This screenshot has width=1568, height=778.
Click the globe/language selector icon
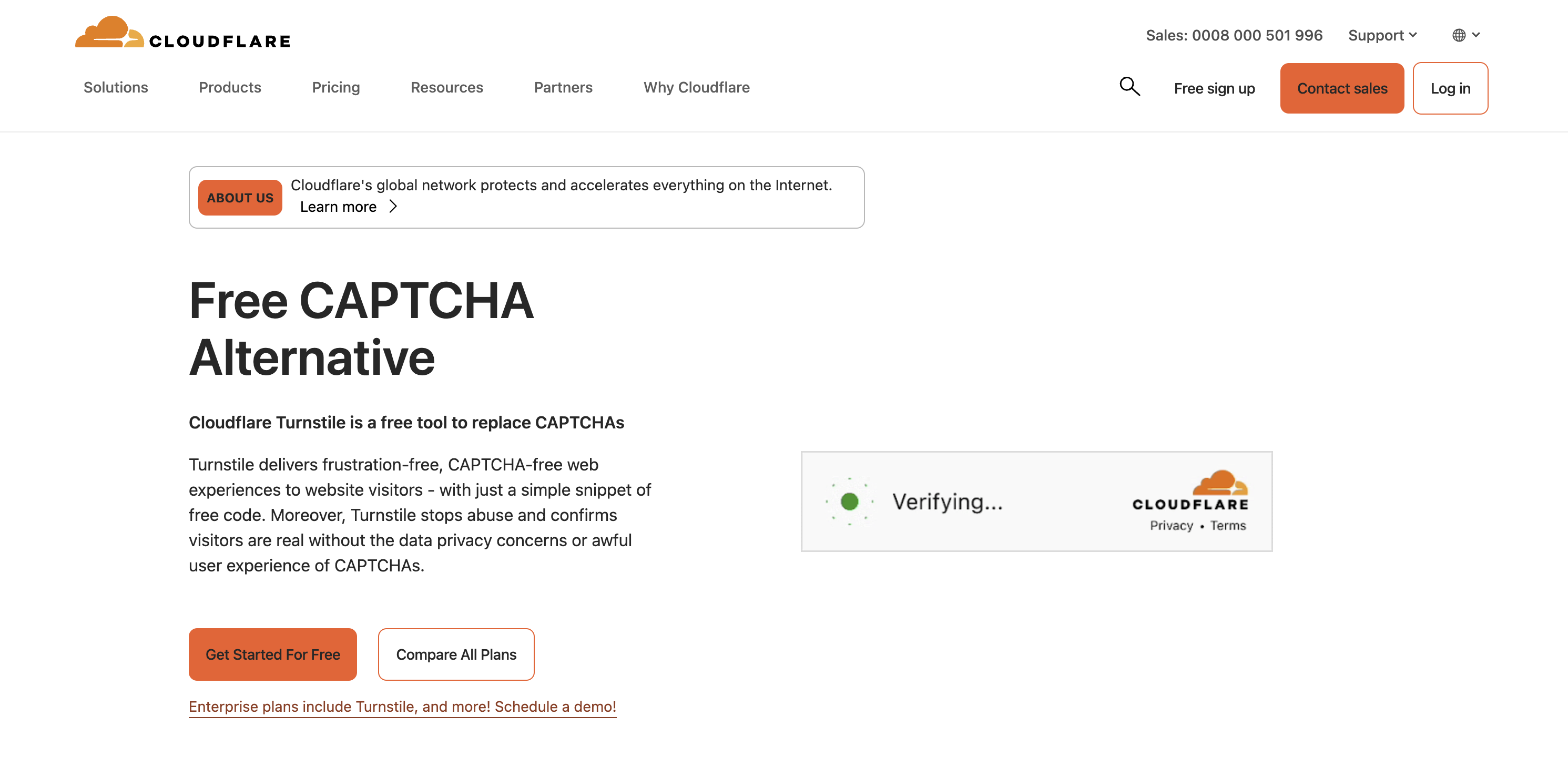click(x=1458, y=35)
